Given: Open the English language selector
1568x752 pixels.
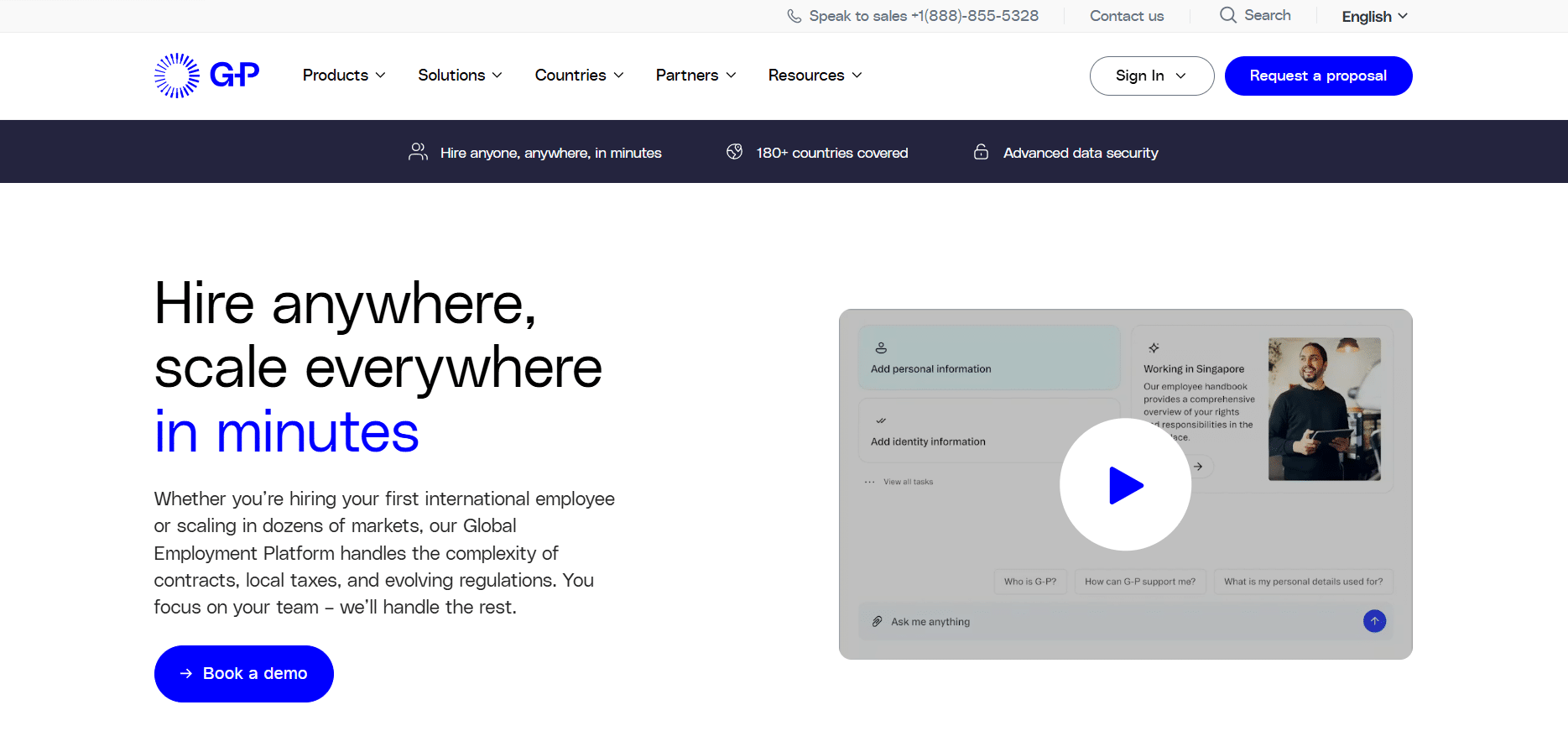Looking at the screenshot, I should (1374, 16).
